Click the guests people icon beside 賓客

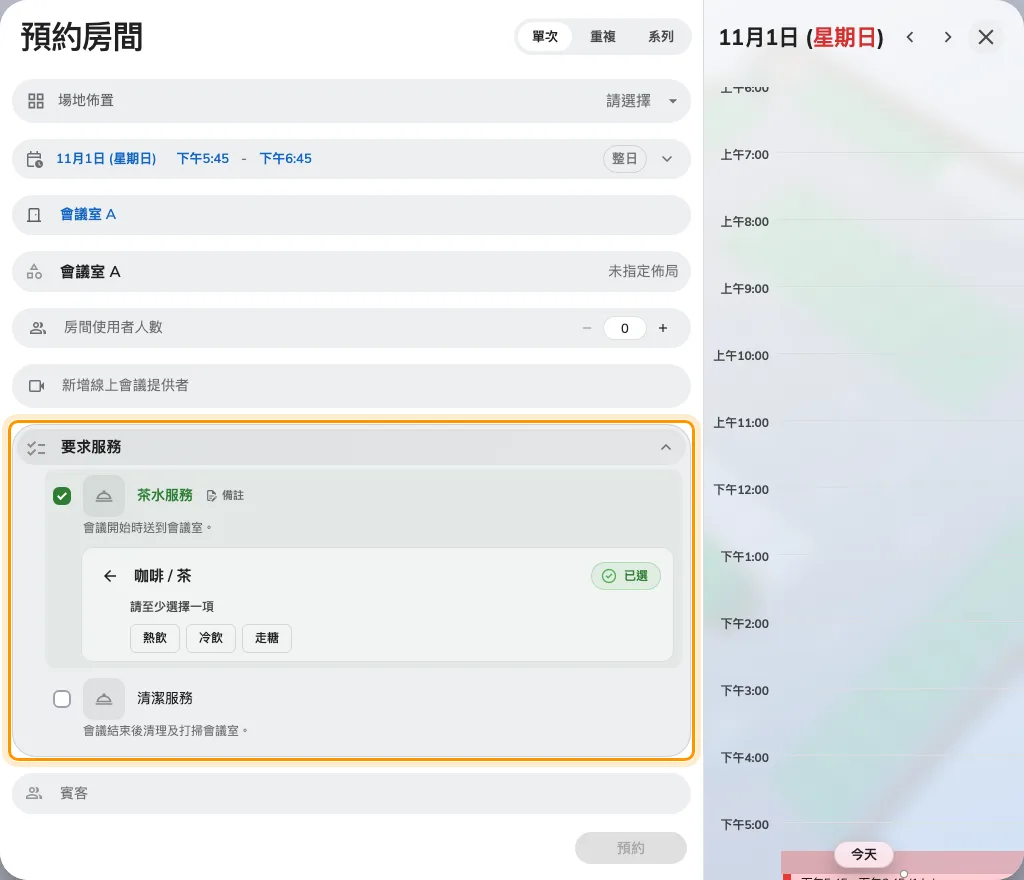[x=34, y=793]
